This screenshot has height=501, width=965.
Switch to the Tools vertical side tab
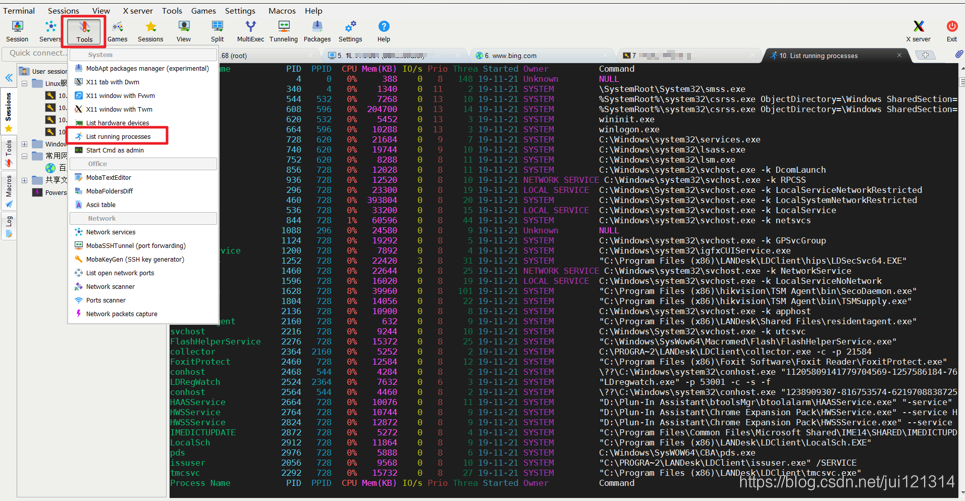click(x=9, y=153)
